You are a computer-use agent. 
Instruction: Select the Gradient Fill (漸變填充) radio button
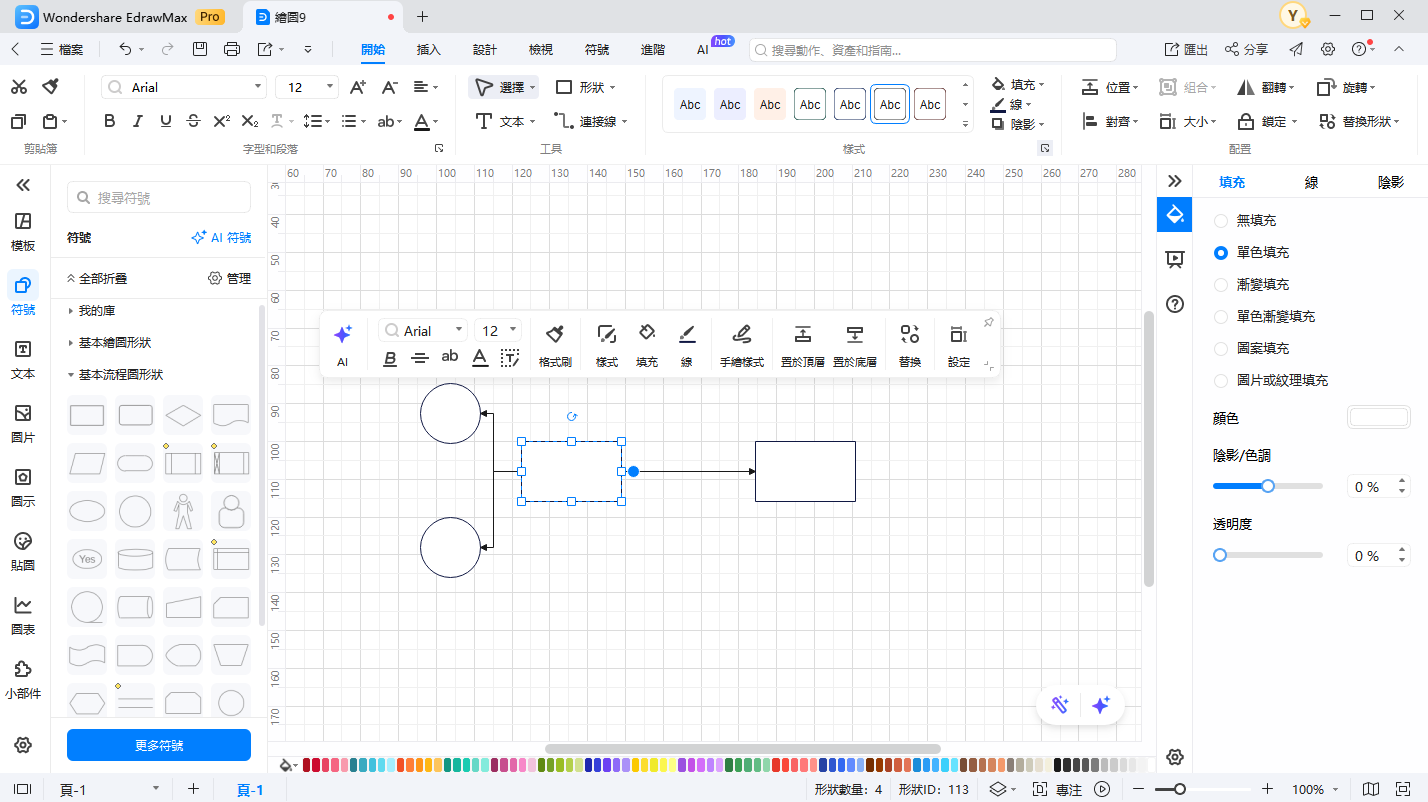click(x=1221, y=285)
